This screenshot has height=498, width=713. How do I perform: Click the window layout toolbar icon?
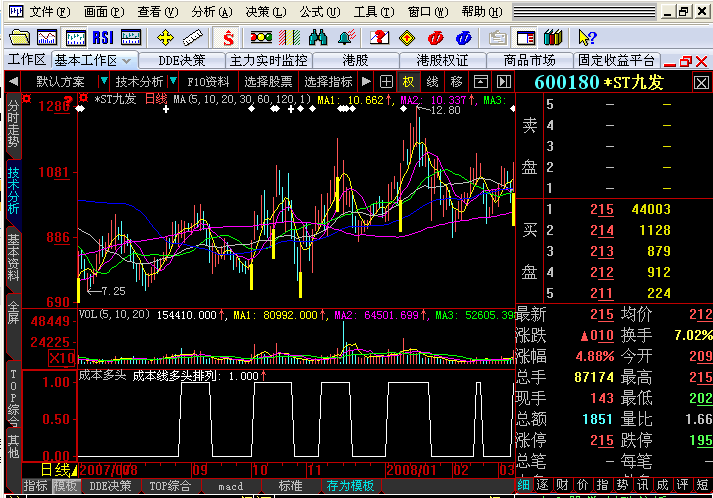click(x=526, y=37)
